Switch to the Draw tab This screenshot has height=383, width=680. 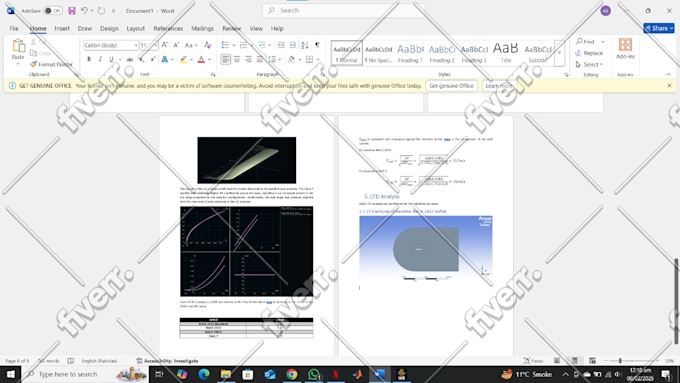coord(85,28)
